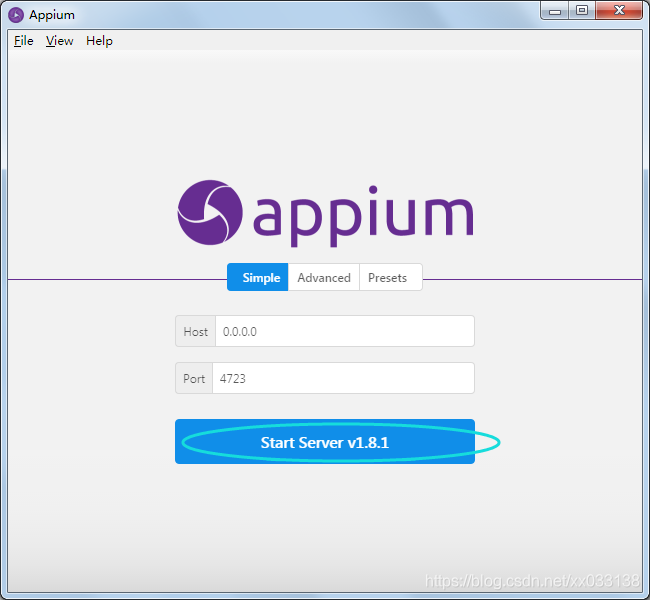The width and height of the screenshot is (650, 600).
Task: Open the Help menu
Action: coord(99,41)
